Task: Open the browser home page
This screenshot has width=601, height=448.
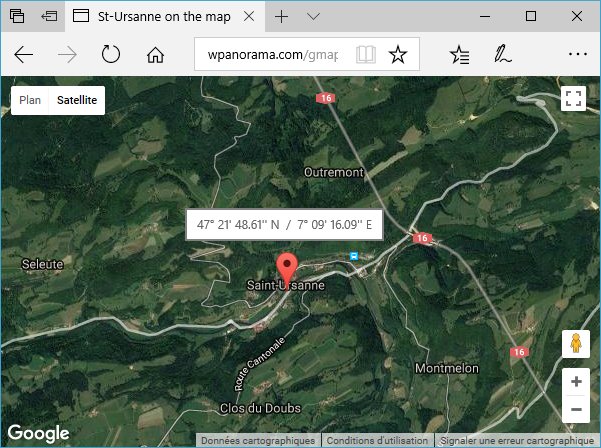Action: point(155,55)
